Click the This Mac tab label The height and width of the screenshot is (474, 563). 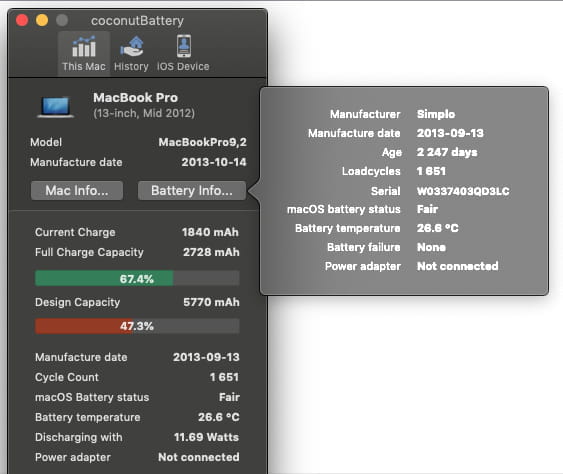click(84, 66)
